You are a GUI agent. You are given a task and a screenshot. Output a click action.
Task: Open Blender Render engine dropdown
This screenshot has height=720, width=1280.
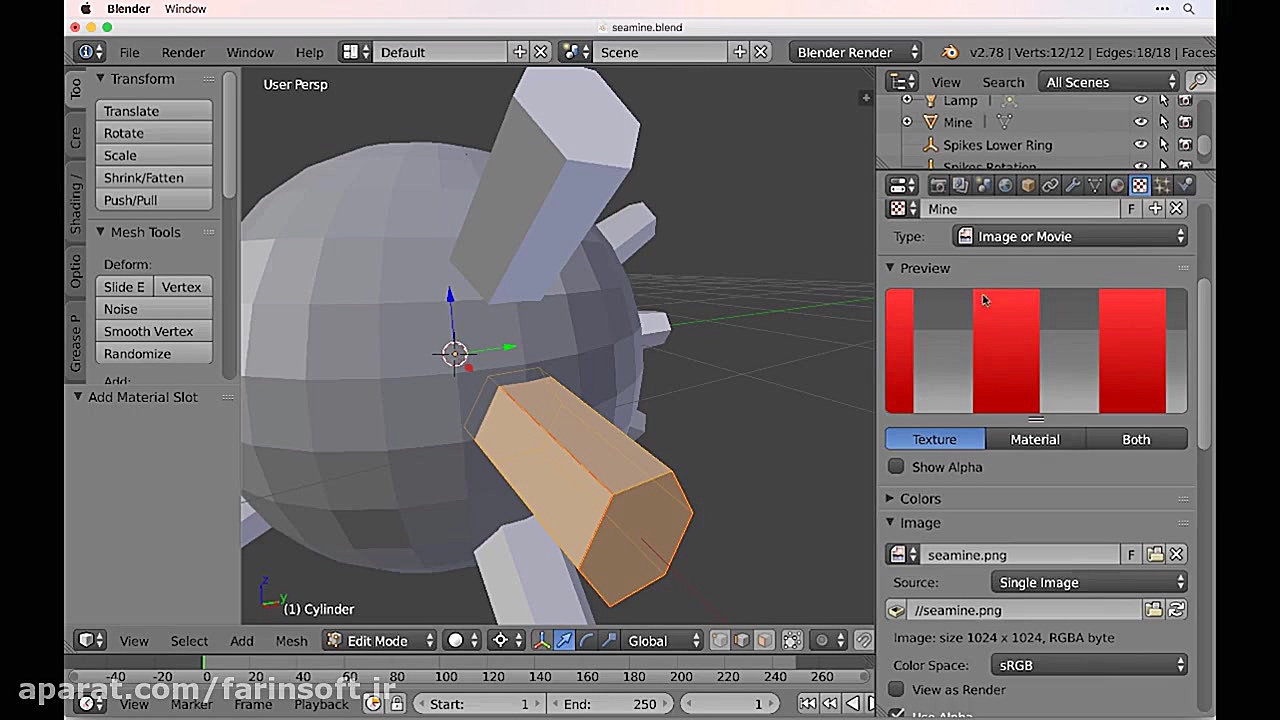855,52
